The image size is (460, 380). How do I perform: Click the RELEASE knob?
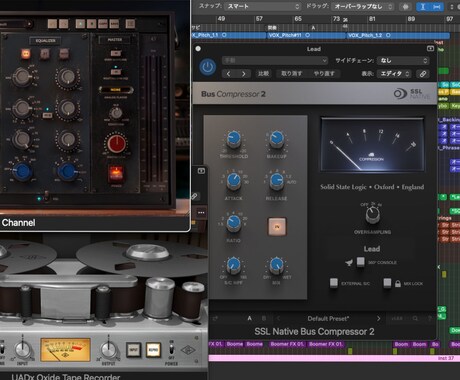point(276,181)
